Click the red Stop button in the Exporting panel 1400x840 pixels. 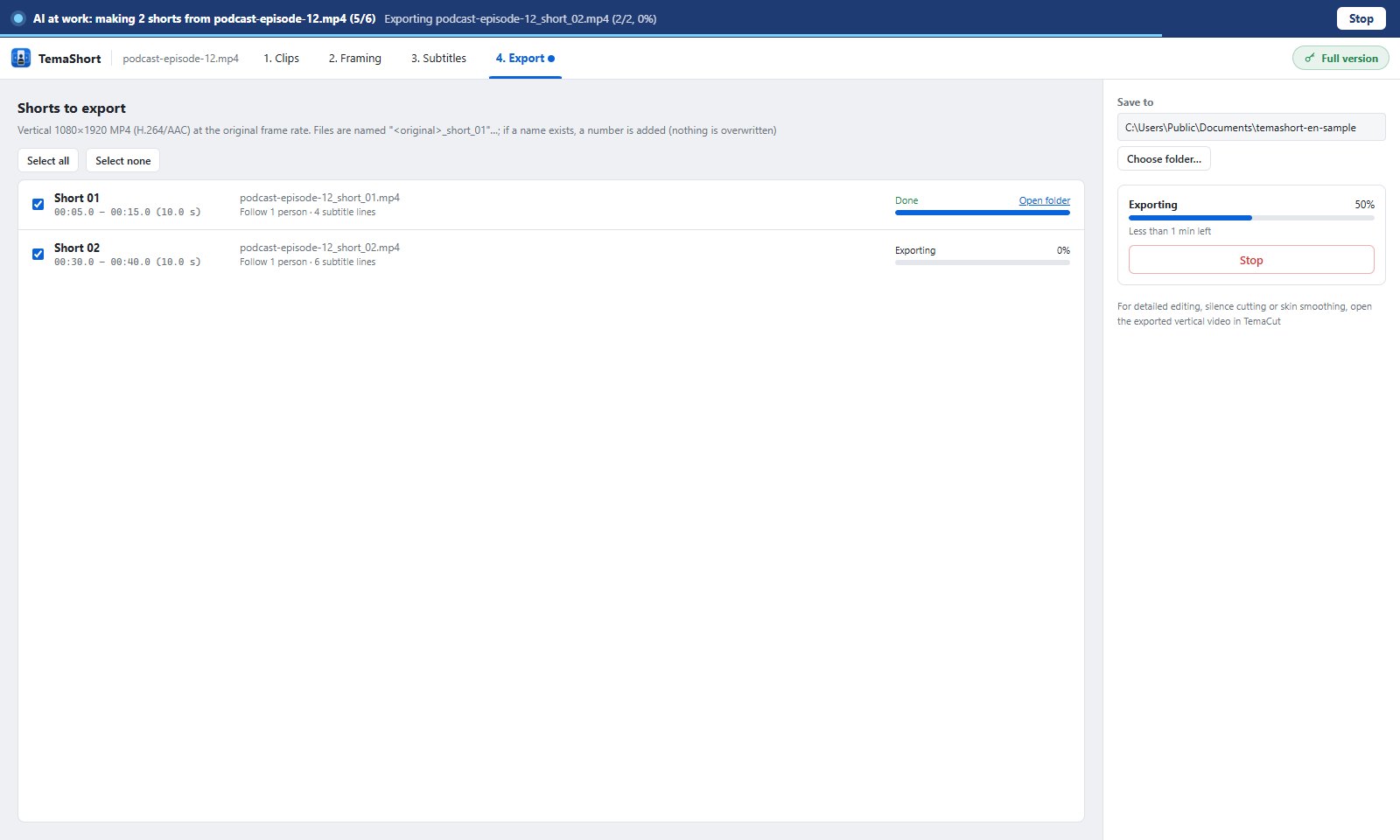pos(1251,260)
